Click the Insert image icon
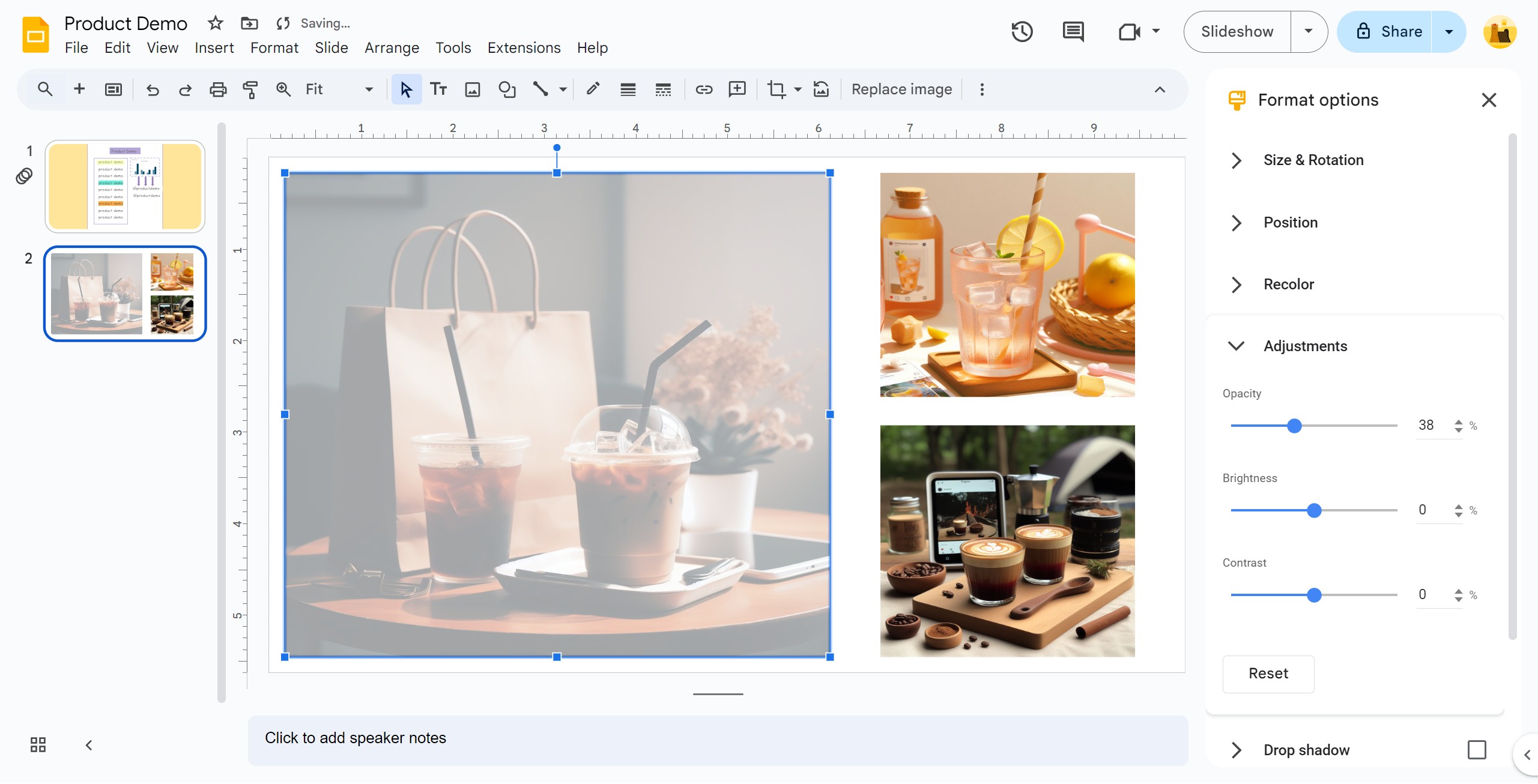1538x784 pixels. pyautogui.click(x=473, y=89)
